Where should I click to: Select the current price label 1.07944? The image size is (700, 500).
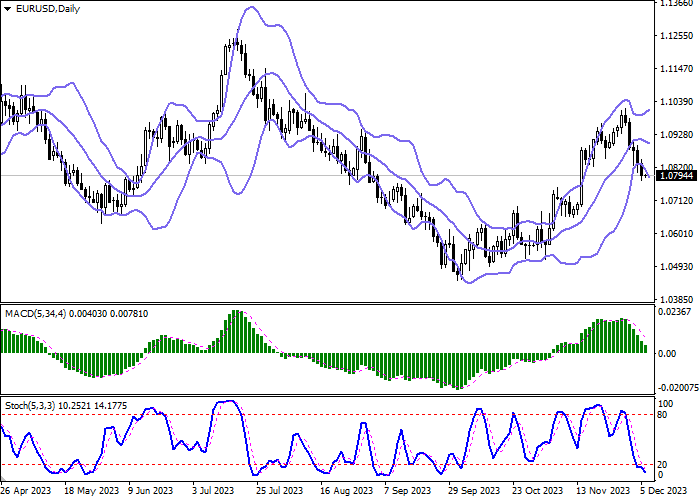(x=678, y=176)
